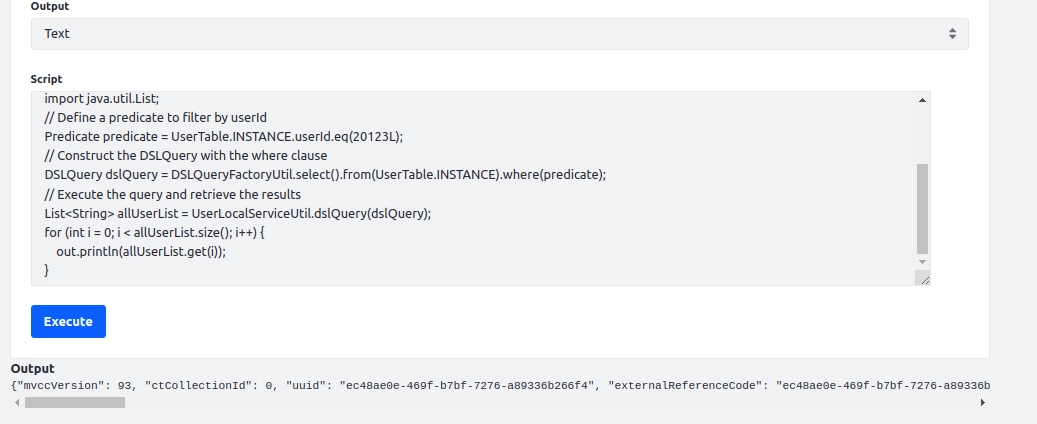Click the Script textarea resize handle
The height and width of the screenshot is (424, 1037).
pos(924,279)
